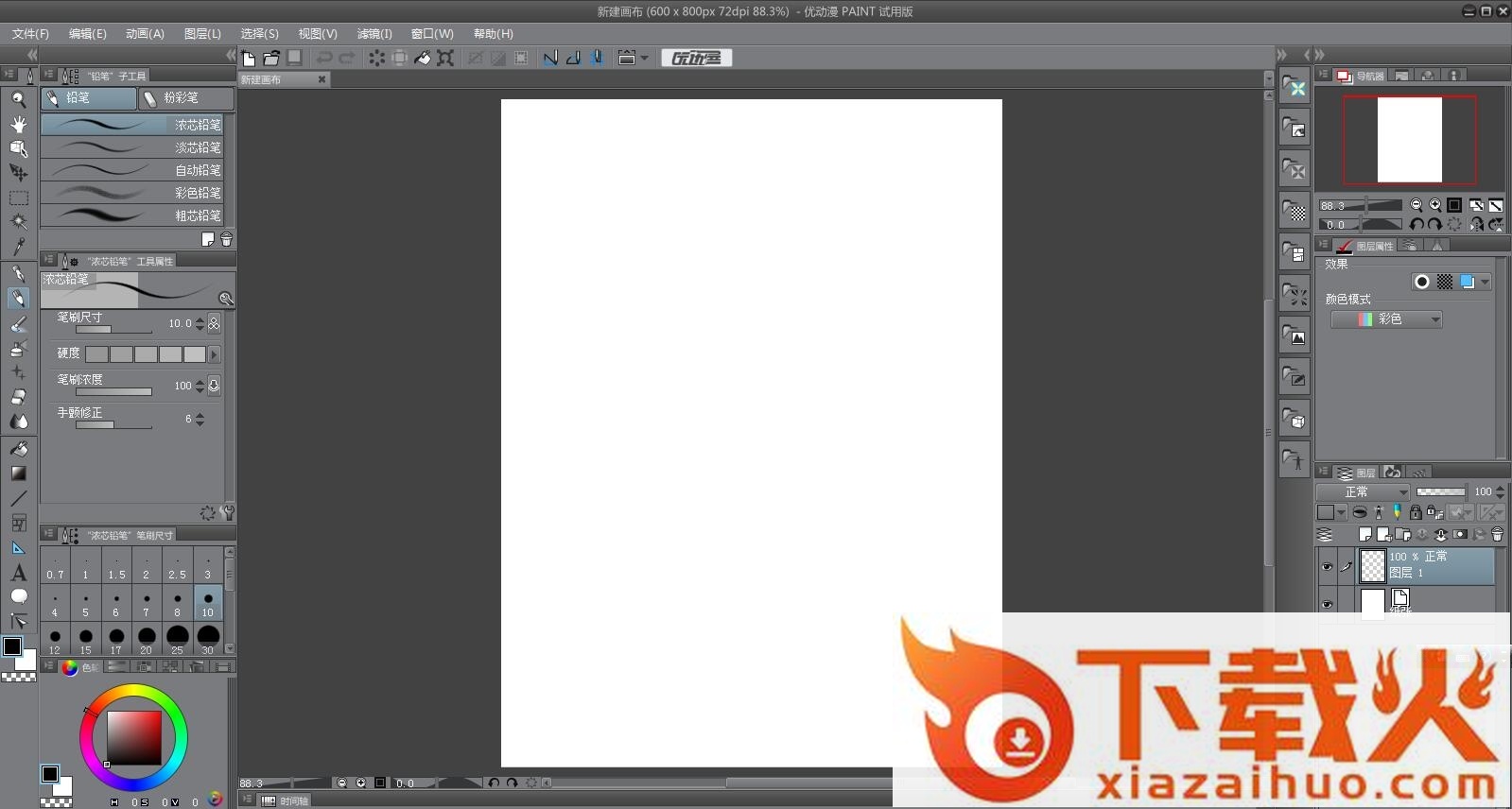Screen dimensions: 1512x809
Task: Toggle border effect circle icon
Action: [x=1421, y=282]
